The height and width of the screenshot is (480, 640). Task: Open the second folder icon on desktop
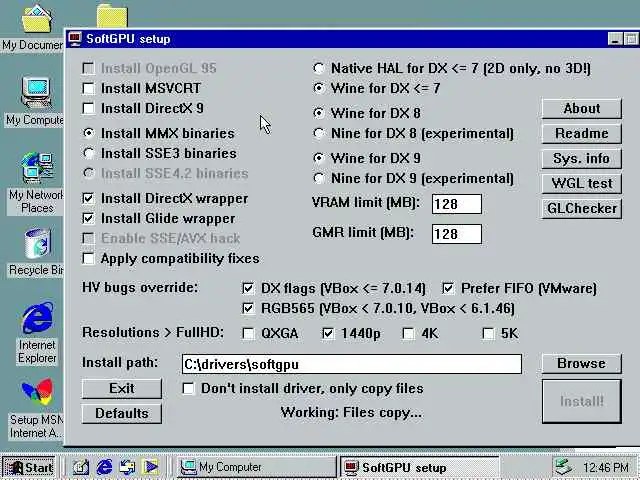point(112,16)
